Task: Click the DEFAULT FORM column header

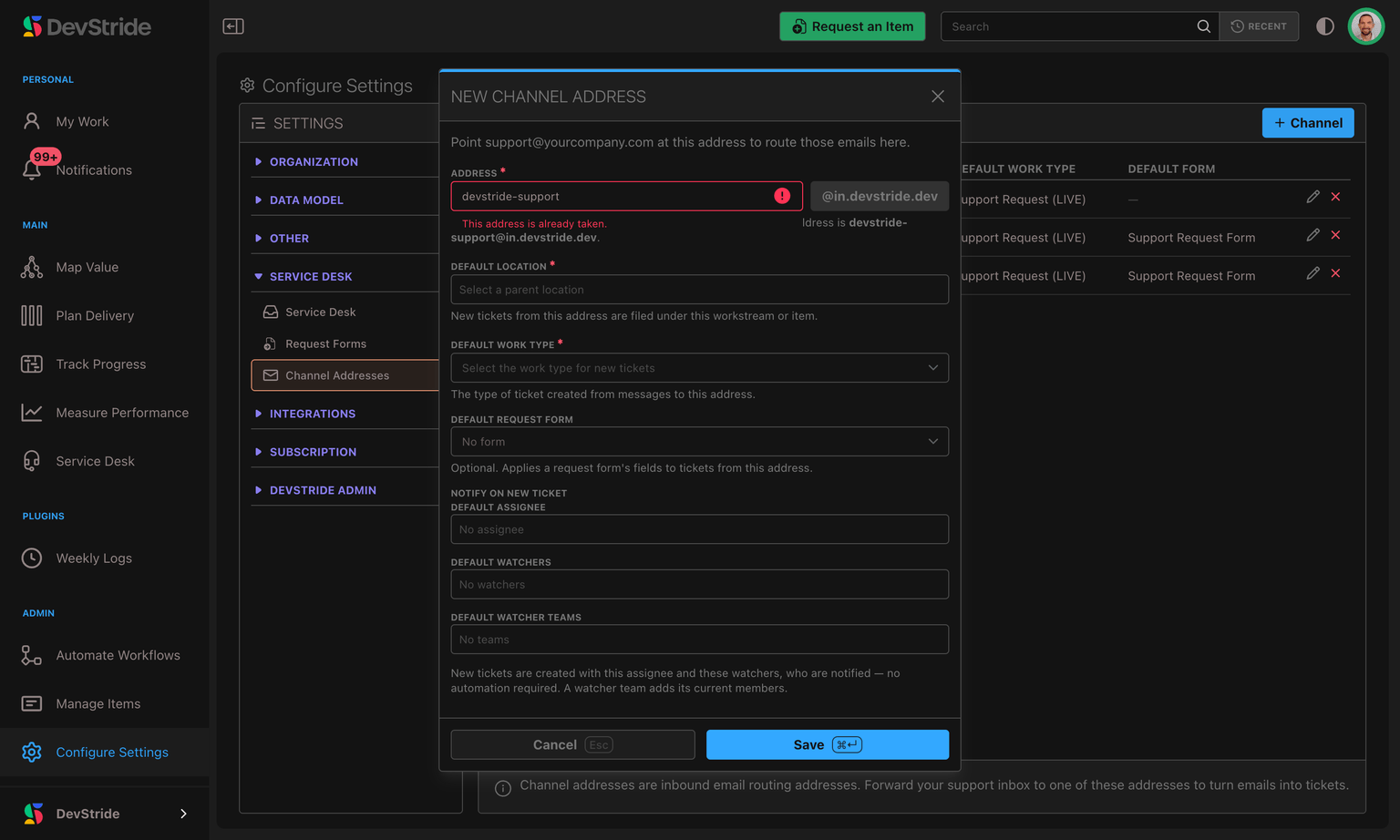Action: click(x=1171, y=169)
